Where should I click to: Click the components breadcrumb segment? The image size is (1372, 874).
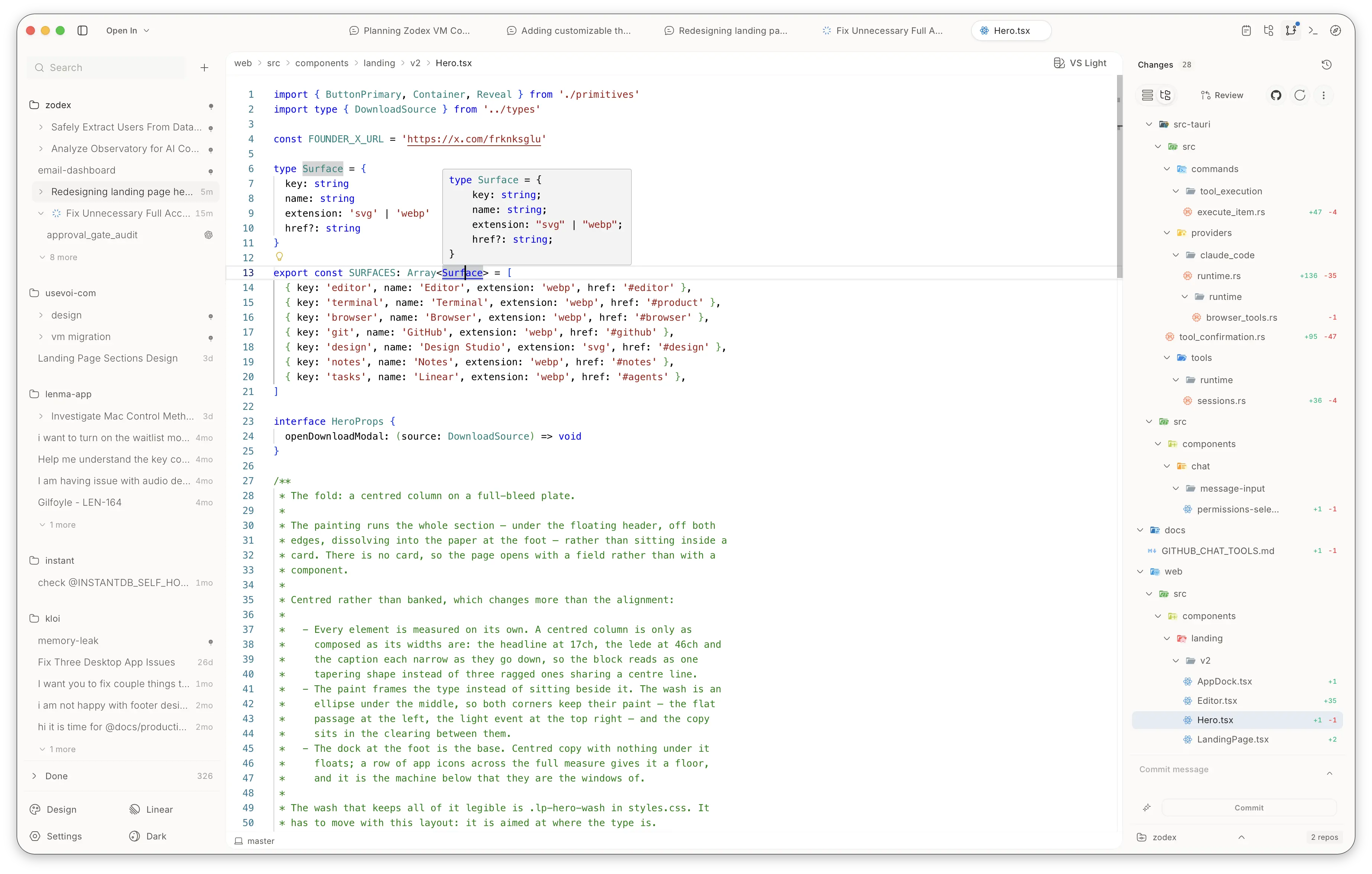click(321, 63)
